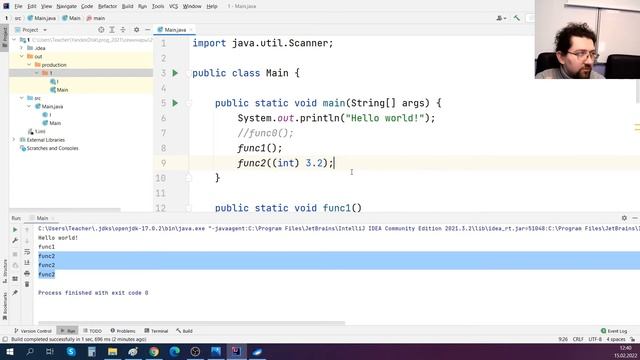Open the TODO tool window
This screenshot has height=360, width=640.
point(93,331)
